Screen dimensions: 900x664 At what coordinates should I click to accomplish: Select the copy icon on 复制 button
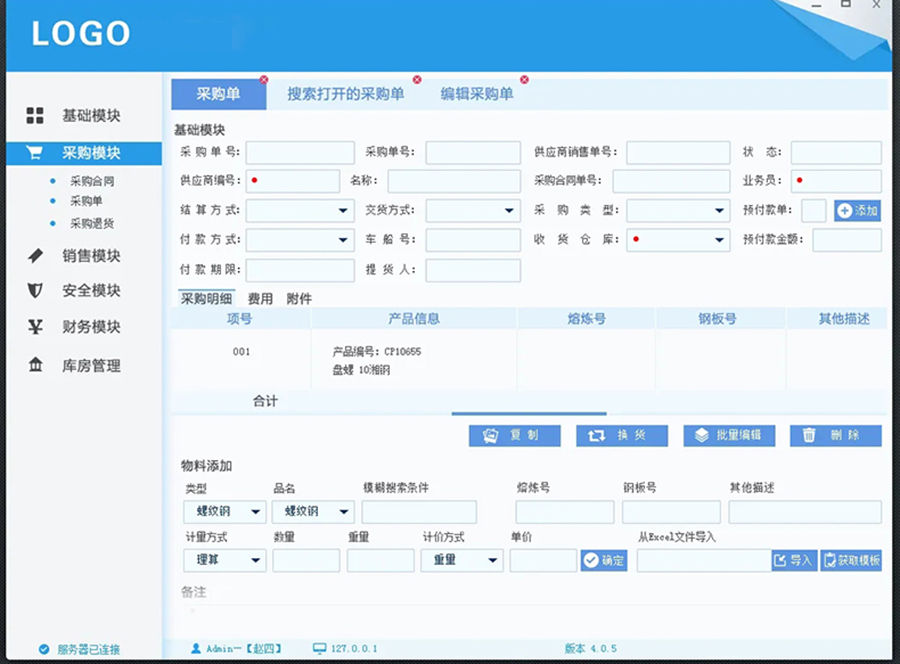point(491,435)
